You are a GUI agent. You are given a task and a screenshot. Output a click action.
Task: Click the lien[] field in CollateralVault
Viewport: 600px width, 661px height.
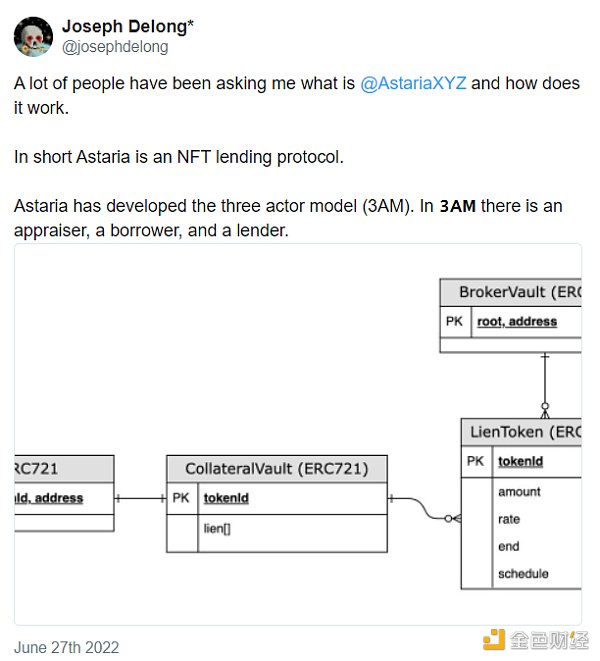216,528
